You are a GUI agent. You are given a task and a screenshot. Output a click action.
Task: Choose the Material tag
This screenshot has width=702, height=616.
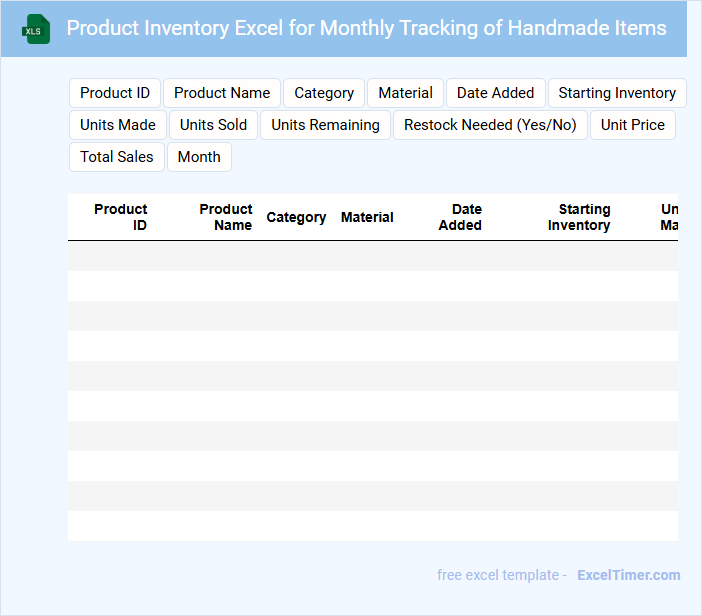(405, 93)
